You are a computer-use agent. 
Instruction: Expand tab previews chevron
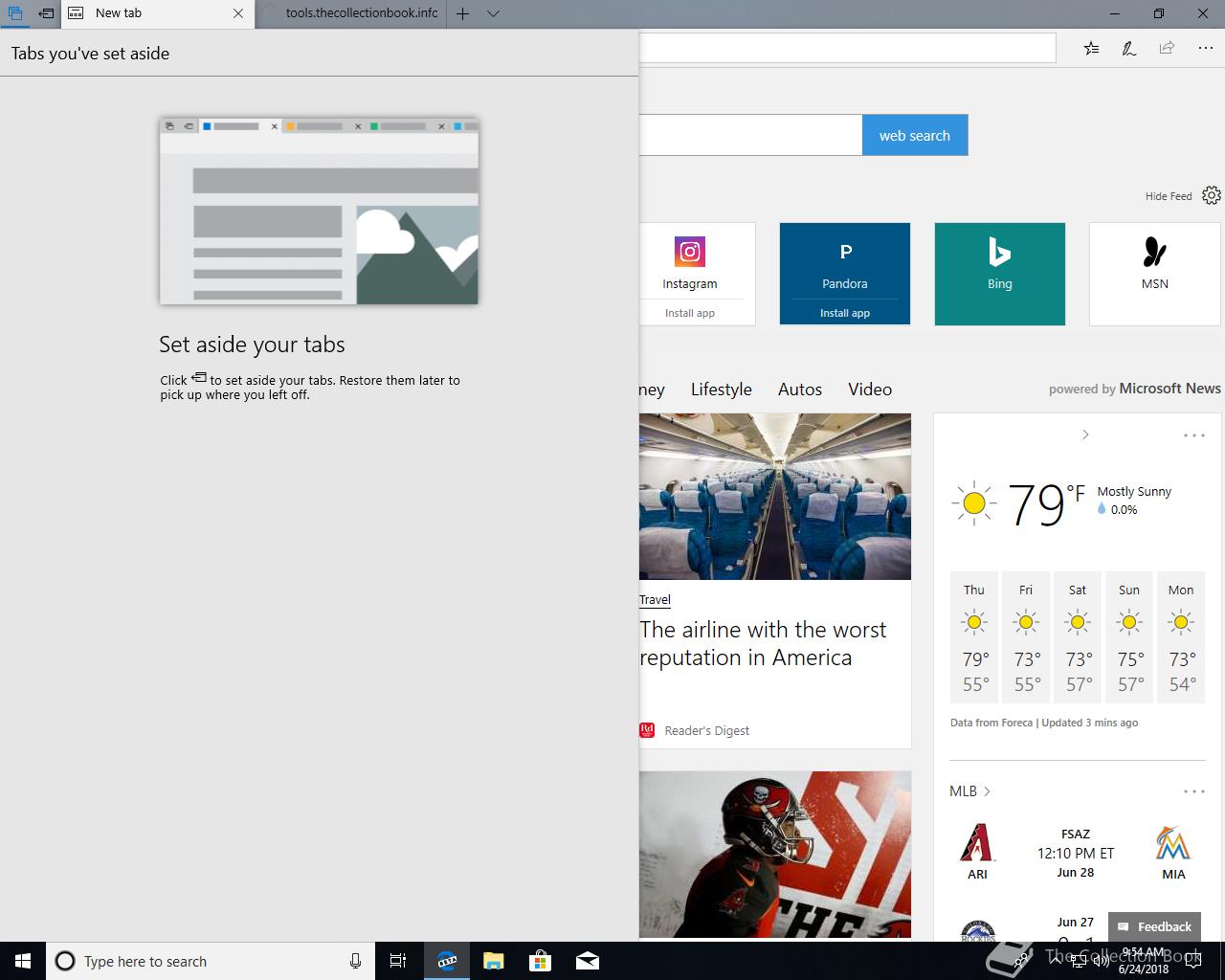(x=493, y=13)
